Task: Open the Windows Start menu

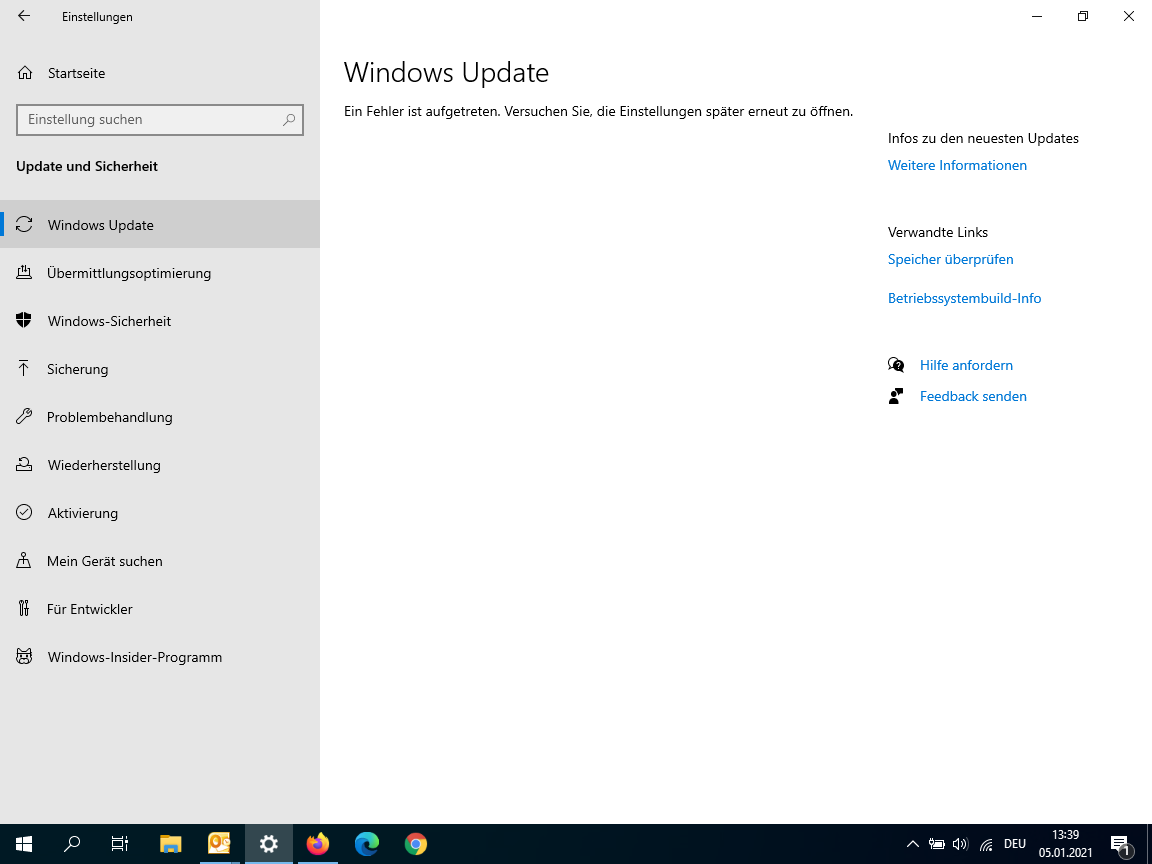Action: coord(24,844)
